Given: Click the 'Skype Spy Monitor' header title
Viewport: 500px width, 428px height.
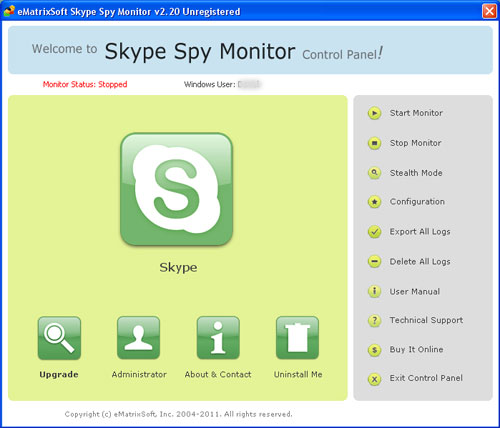Looking at the screenshot, I should coord(200,52).
